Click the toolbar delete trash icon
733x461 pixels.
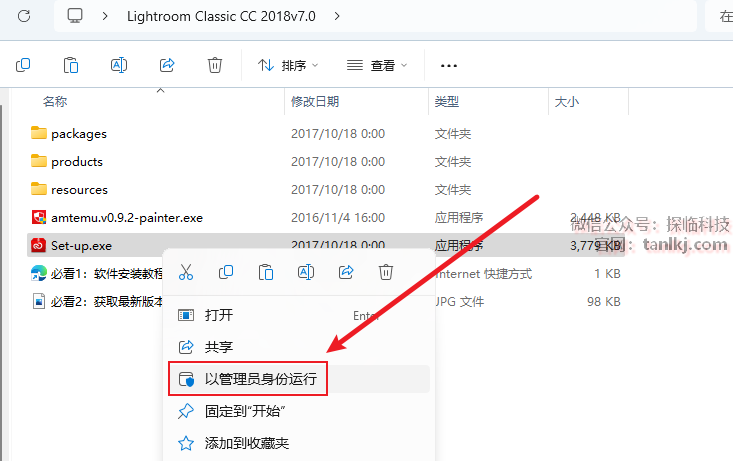click(x=215, y=65)
